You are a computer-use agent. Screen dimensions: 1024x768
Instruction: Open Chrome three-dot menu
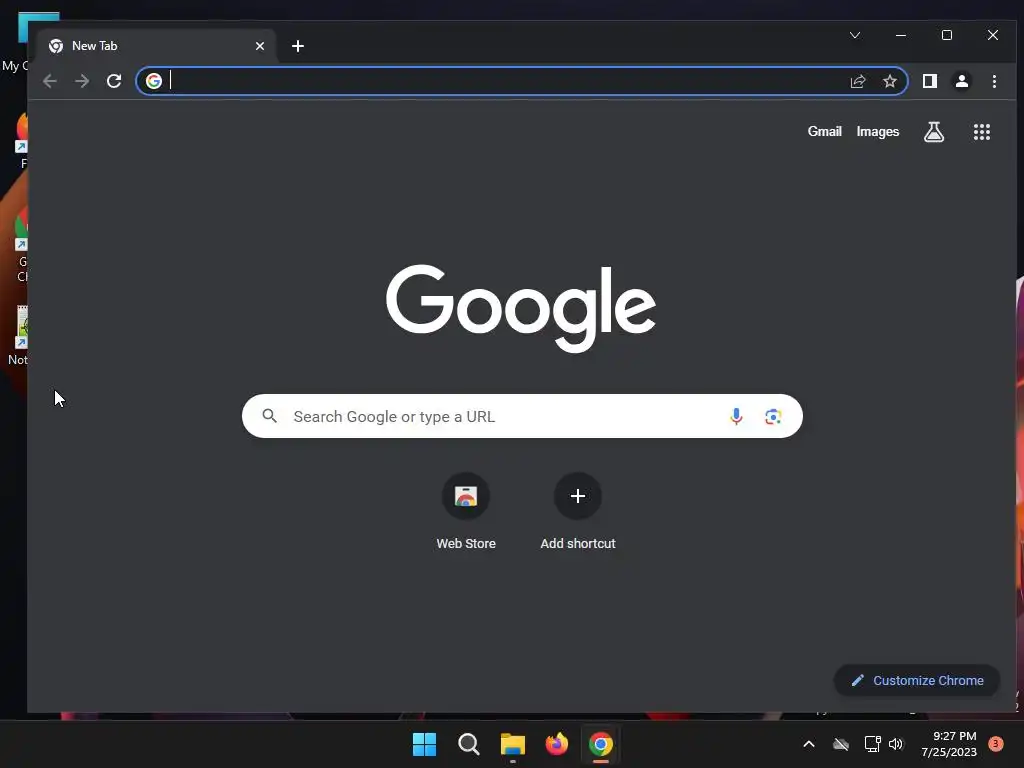point(994,81)
